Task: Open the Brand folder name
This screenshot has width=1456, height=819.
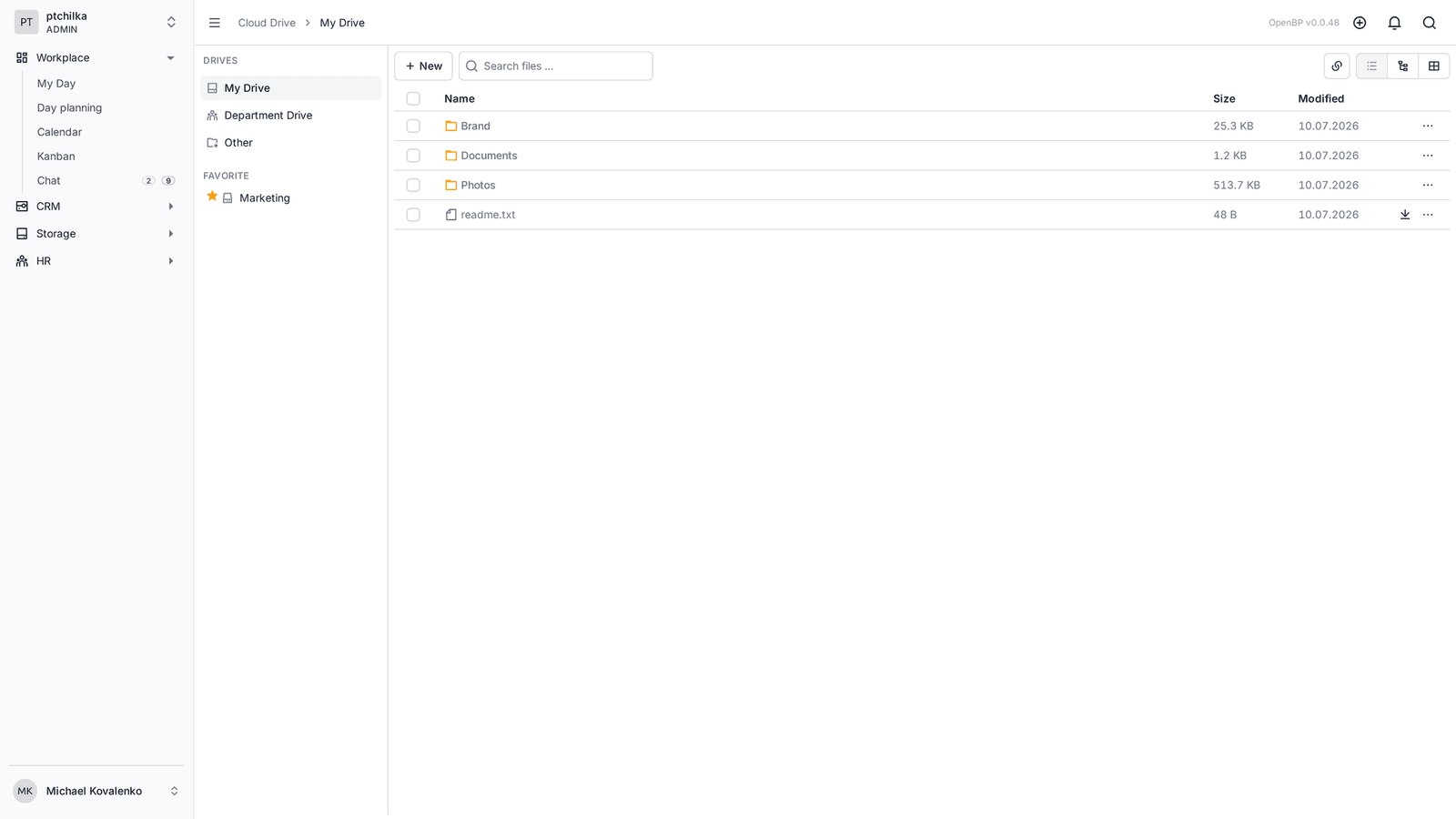Action: tap(475, 126)
